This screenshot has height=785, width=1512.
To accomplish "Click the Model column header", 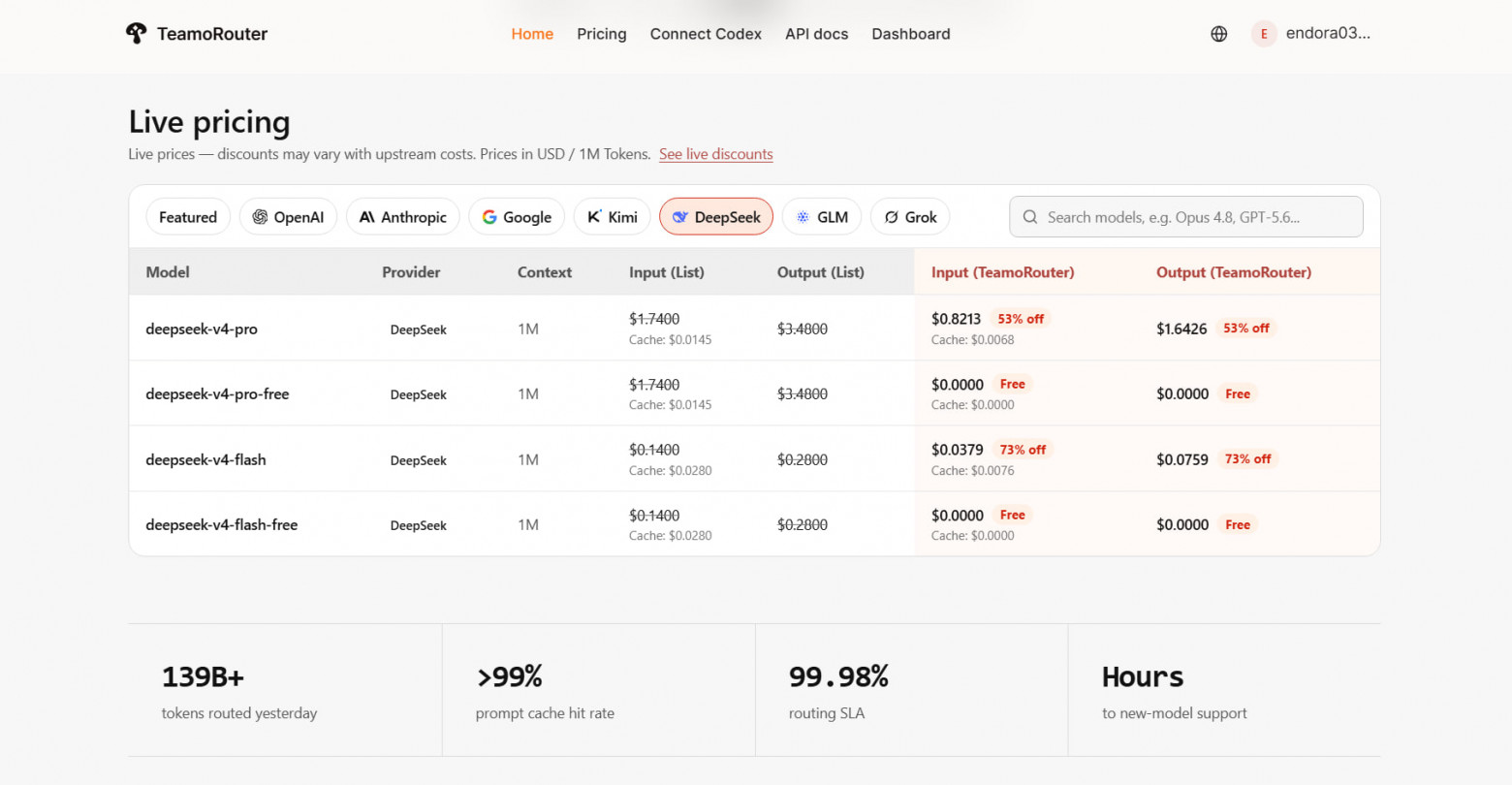I will [168, 272].
